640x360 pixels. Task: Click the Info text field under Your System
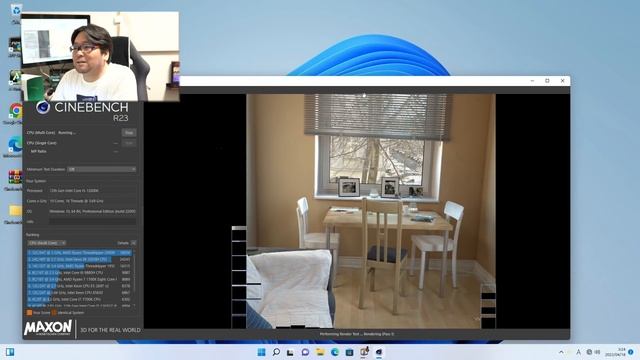click(x=93, y=222)
